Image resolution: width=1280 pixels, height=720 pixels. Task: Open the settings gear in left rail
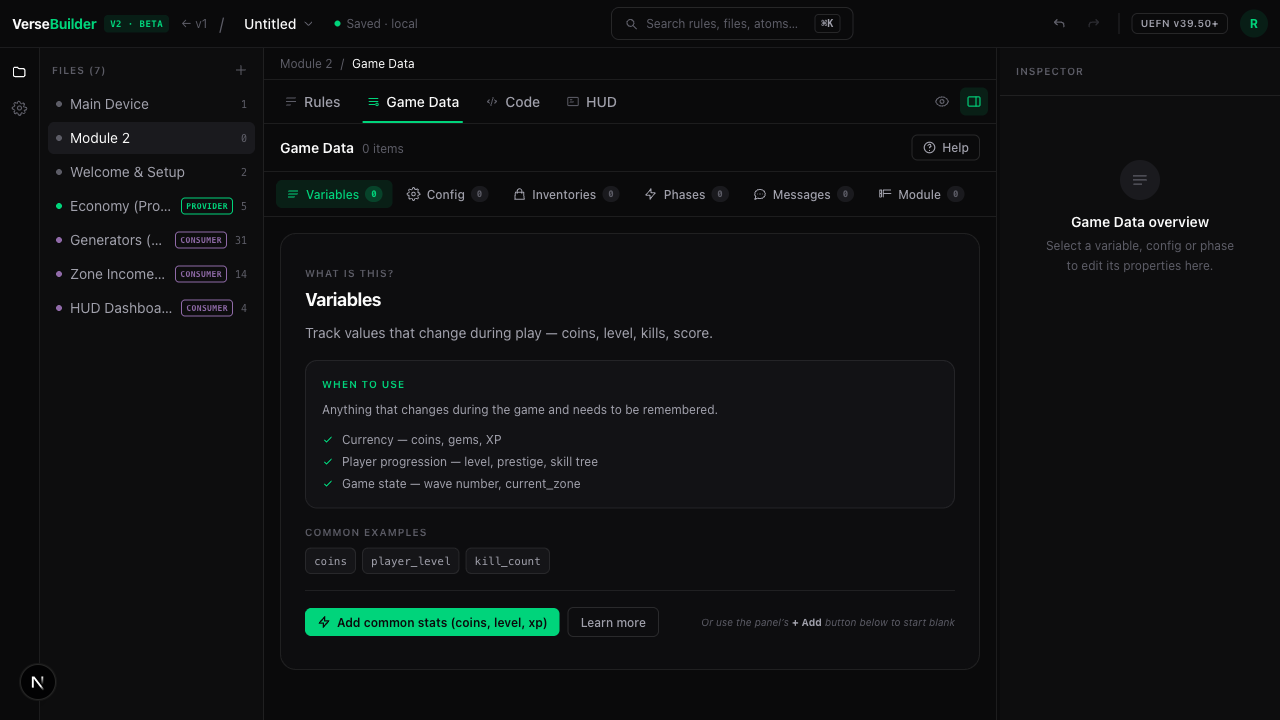19,108
